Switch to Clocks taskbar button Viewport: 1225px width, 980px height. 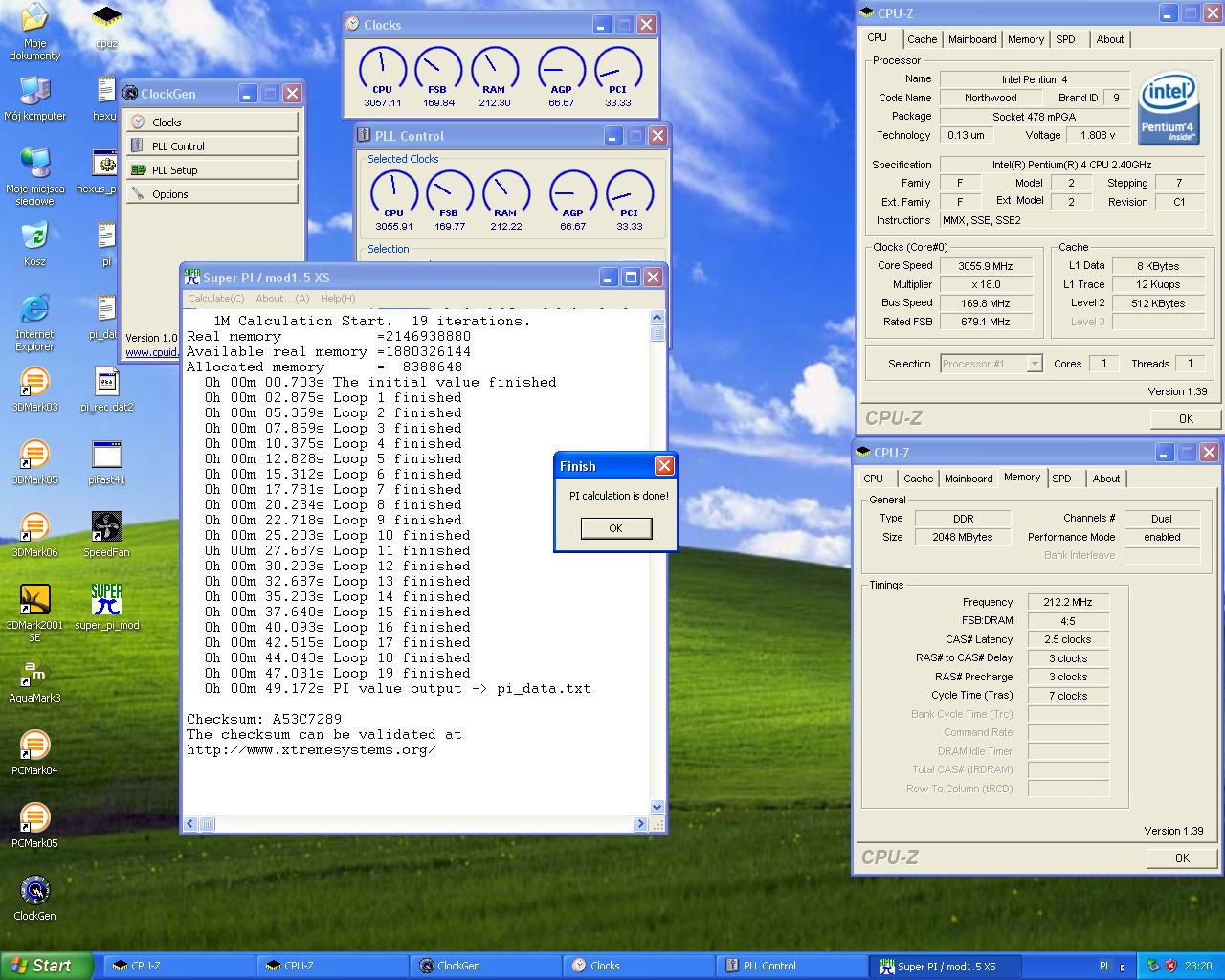[x=637, y=966]
